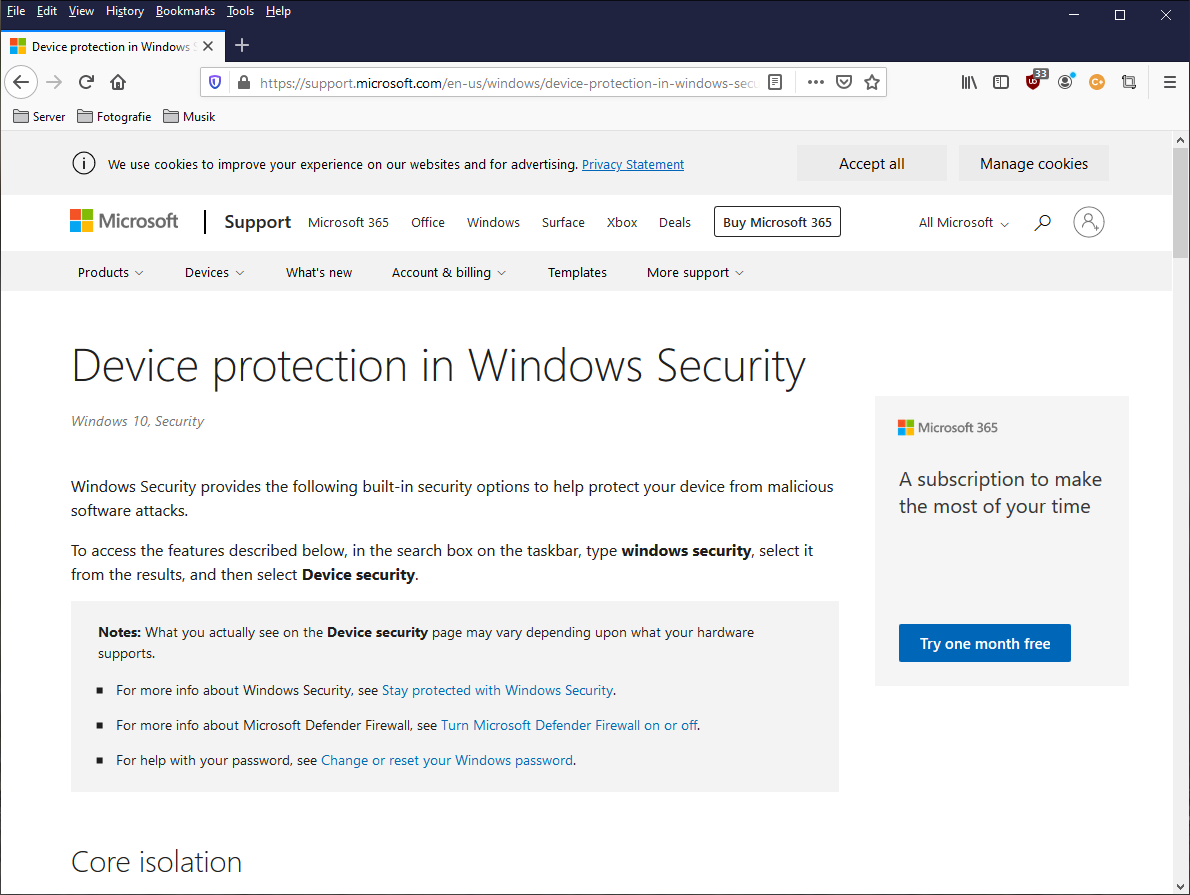Viewport: 1190px width, 895px height.
Task: Open Deals nav link
Action: 675,222
